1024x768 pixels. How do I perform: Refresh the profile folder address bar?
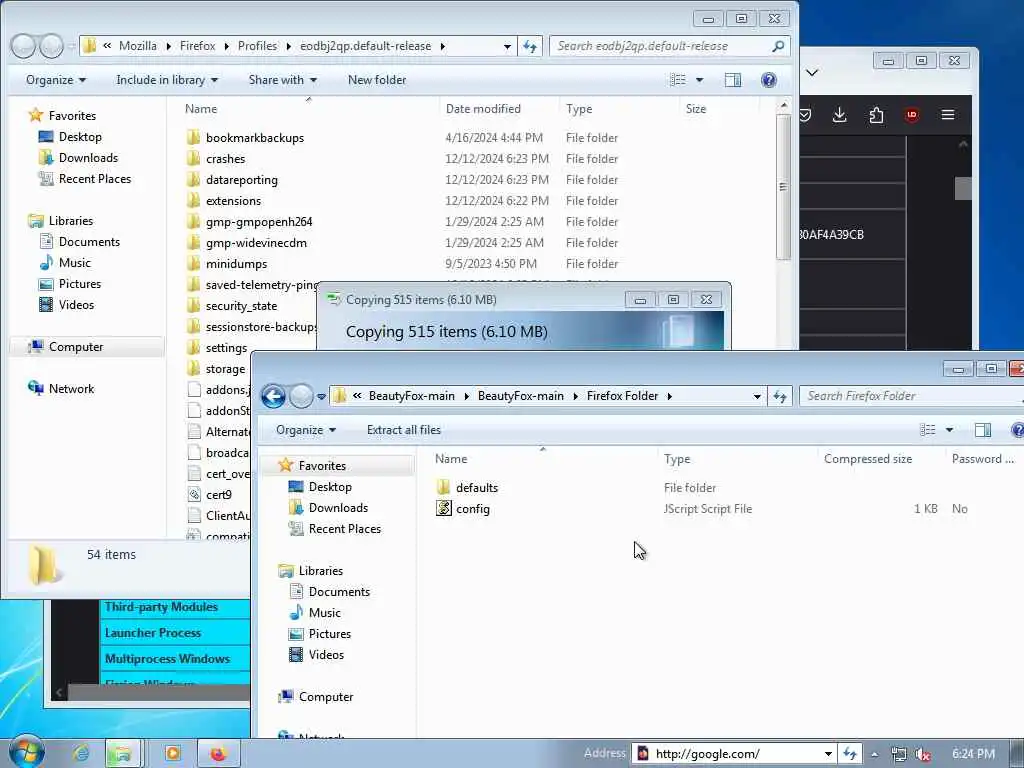[x=530, y=46]
